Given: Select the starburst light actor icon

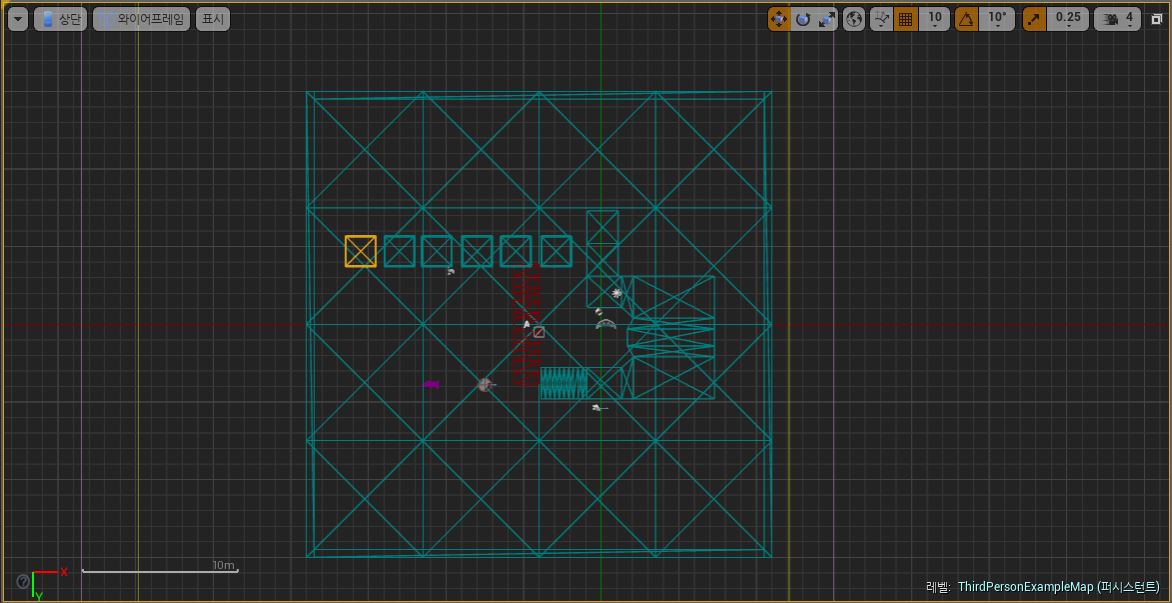Looking at the screenshot, I should (617, 294).
